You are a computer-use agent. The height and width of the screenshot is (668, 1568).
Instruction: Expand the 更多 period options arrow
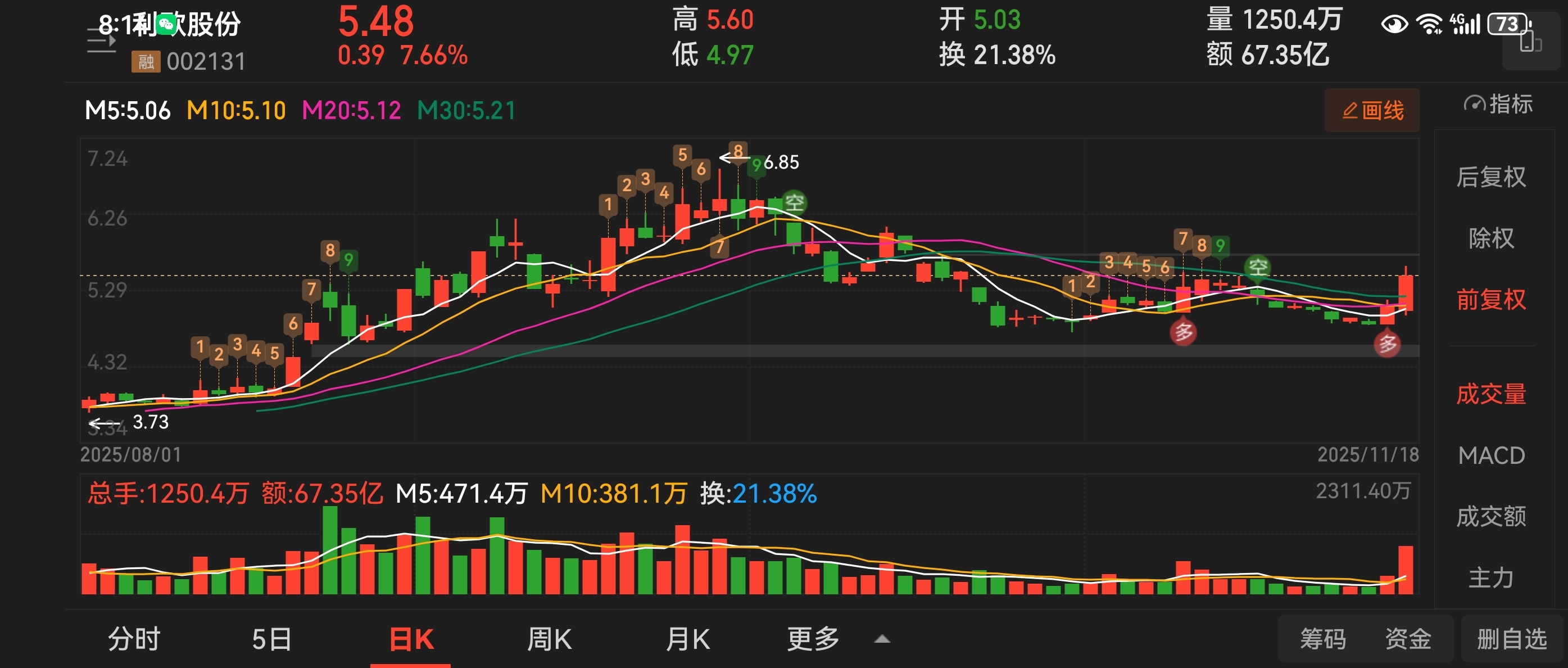(x=882, y=639)
